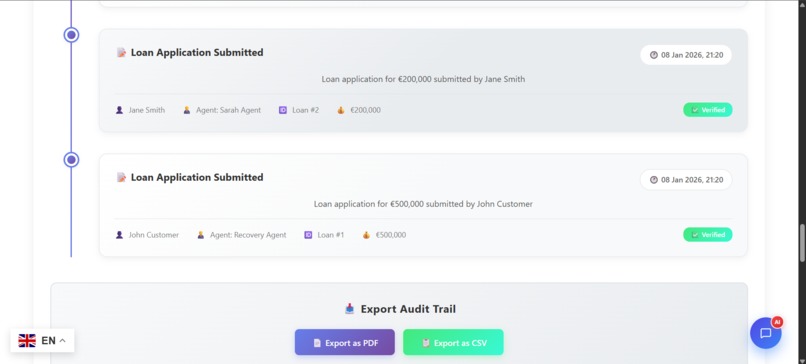The image size is (806, 364).
Task: Click the money bag icon beside €200,000
Action: [341, 110]
